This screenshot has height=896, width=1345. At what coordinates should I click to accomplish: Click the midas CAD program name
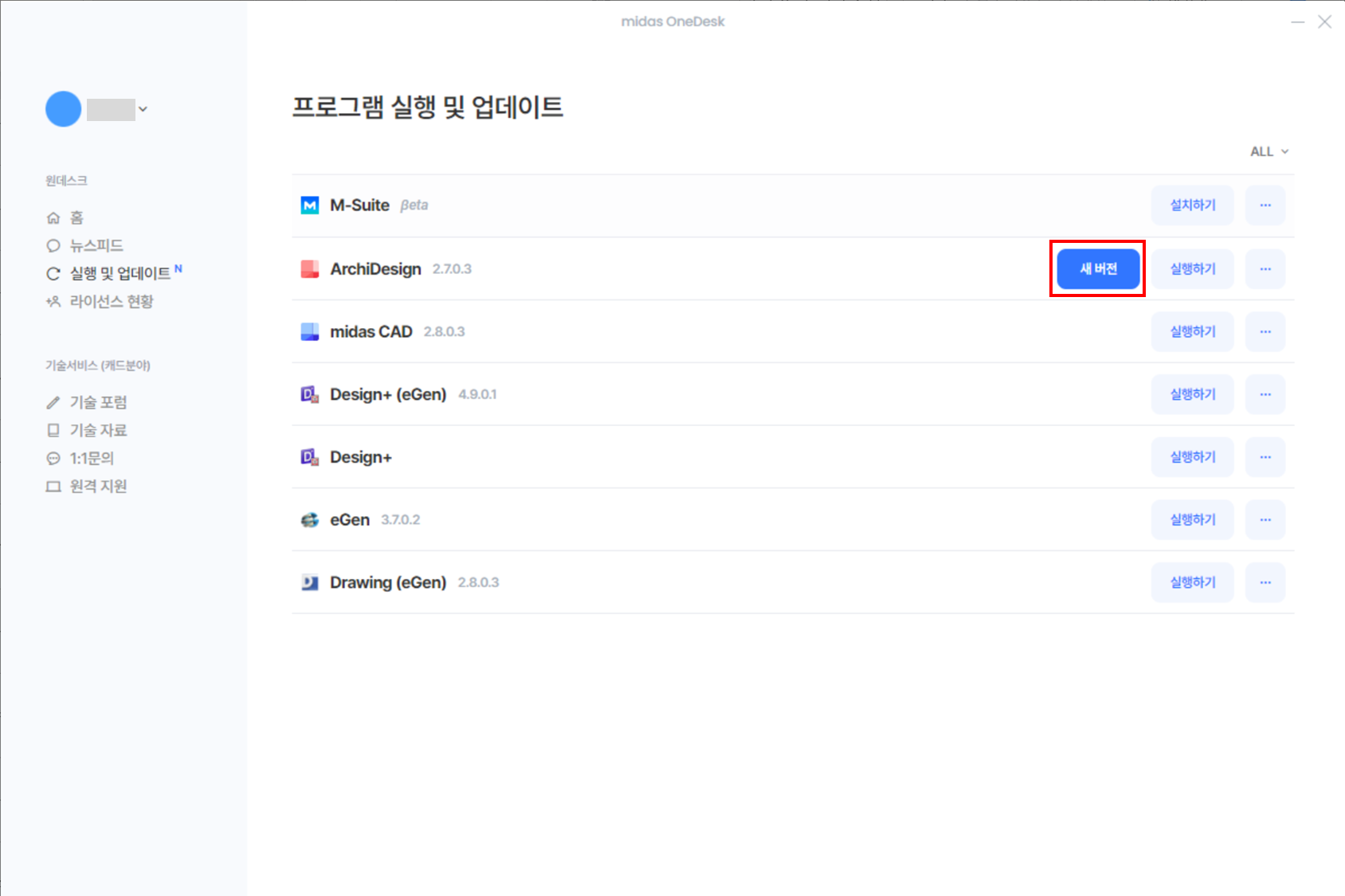[371, 331]
